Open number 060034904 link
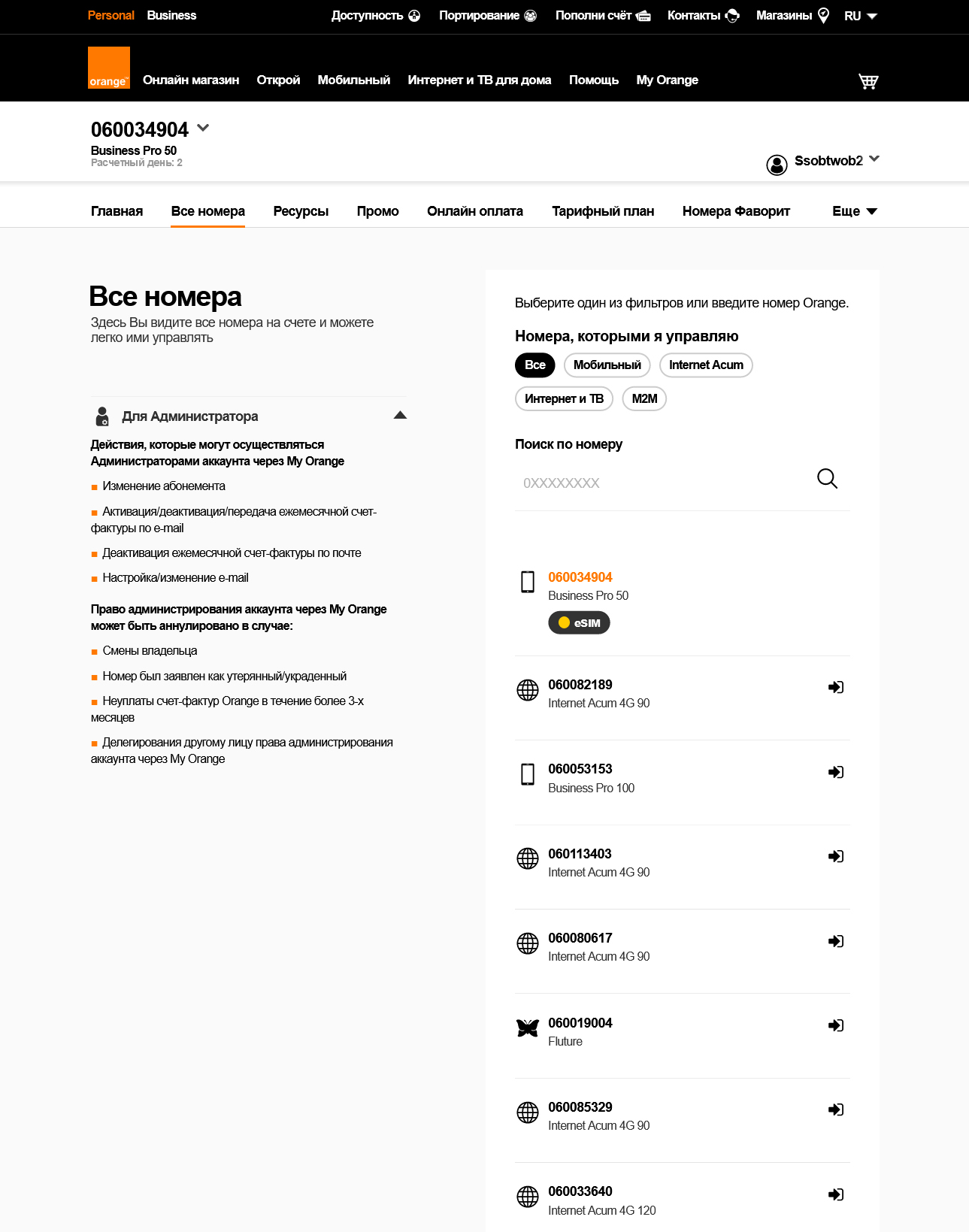This screenshot has width=969, height=1232. pos(580,577)
